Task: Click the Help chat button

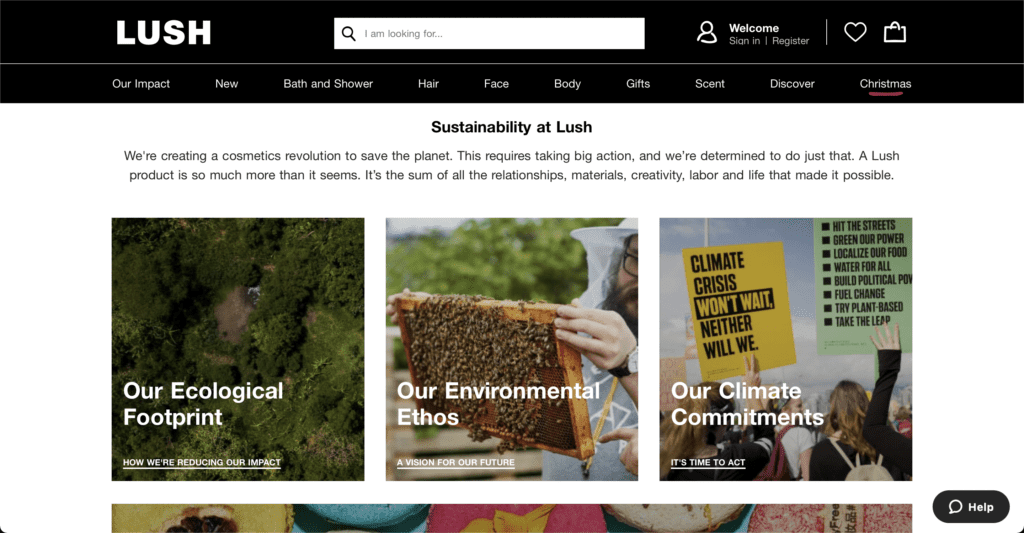Action: 971,507
